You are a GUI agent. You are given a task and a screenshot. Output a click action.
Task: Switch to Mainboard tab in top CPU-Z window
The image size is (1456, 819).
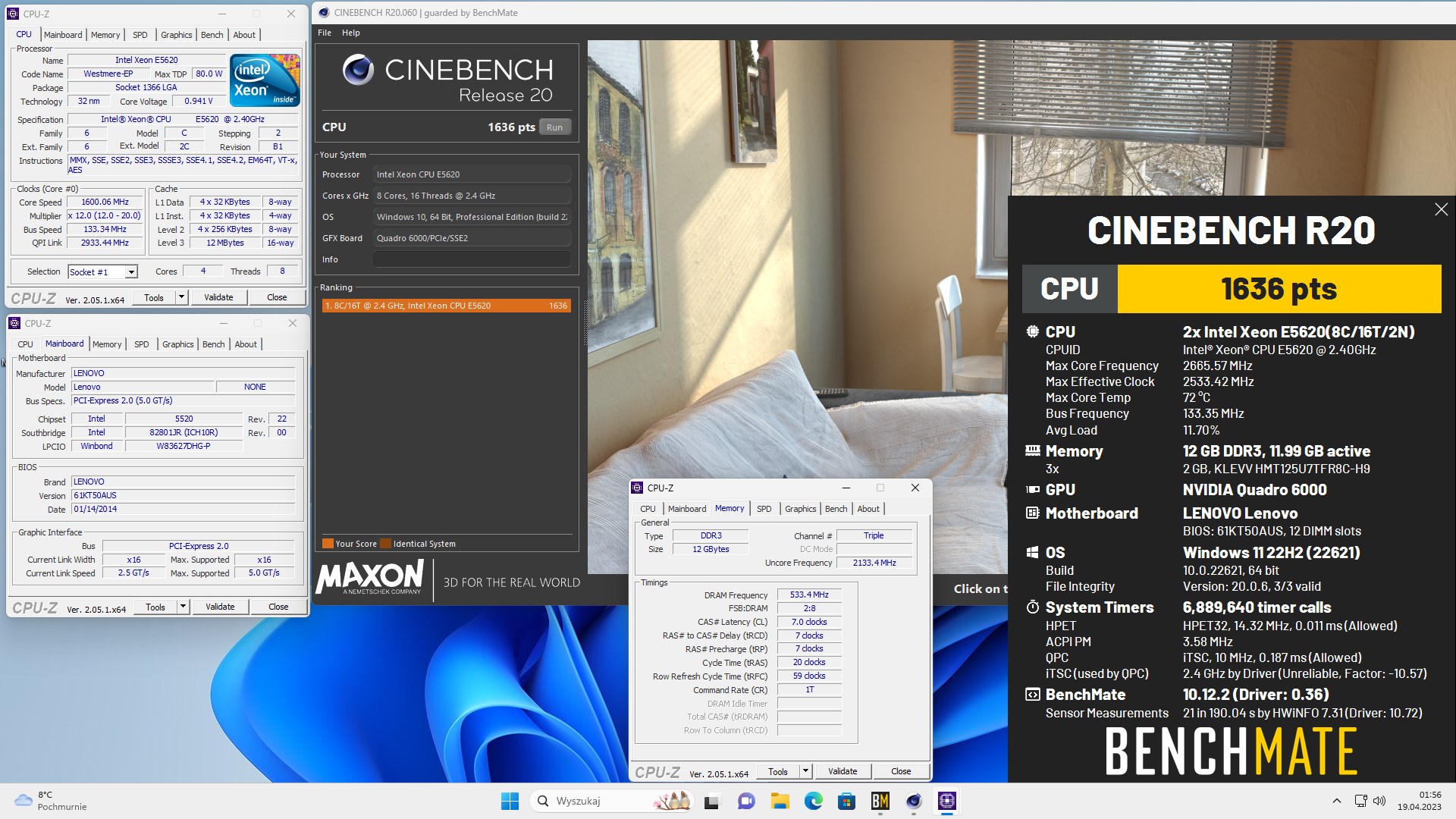click(63, 35)
